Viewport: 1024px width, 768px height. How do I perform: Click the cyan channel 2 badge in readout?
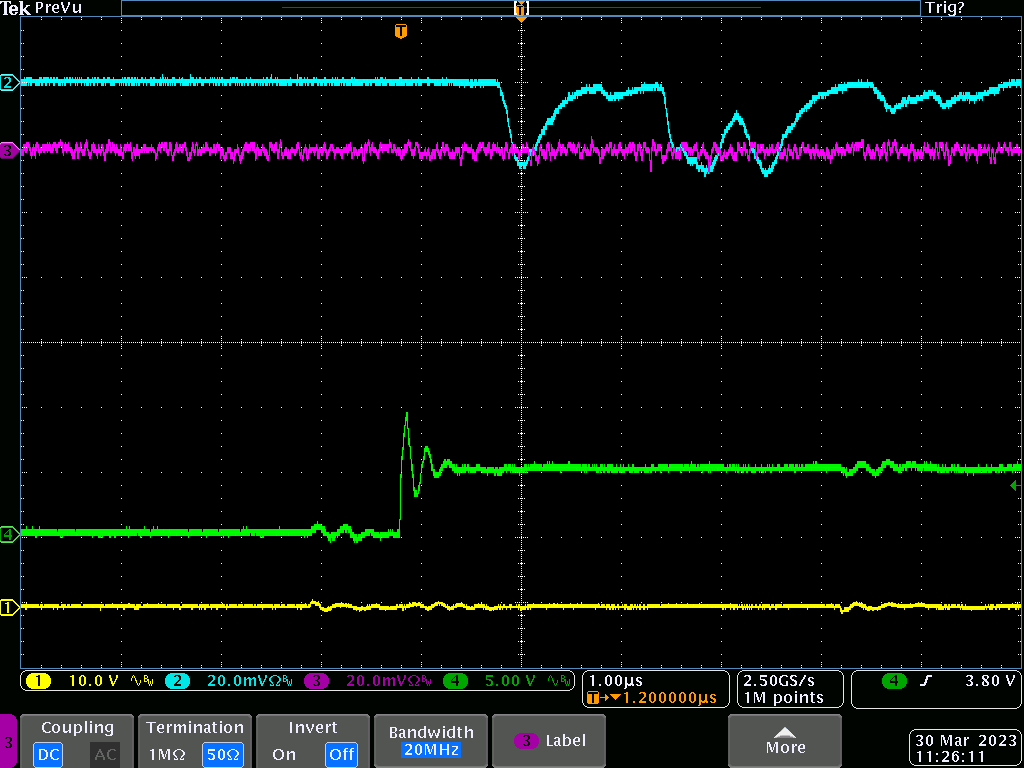177,681
